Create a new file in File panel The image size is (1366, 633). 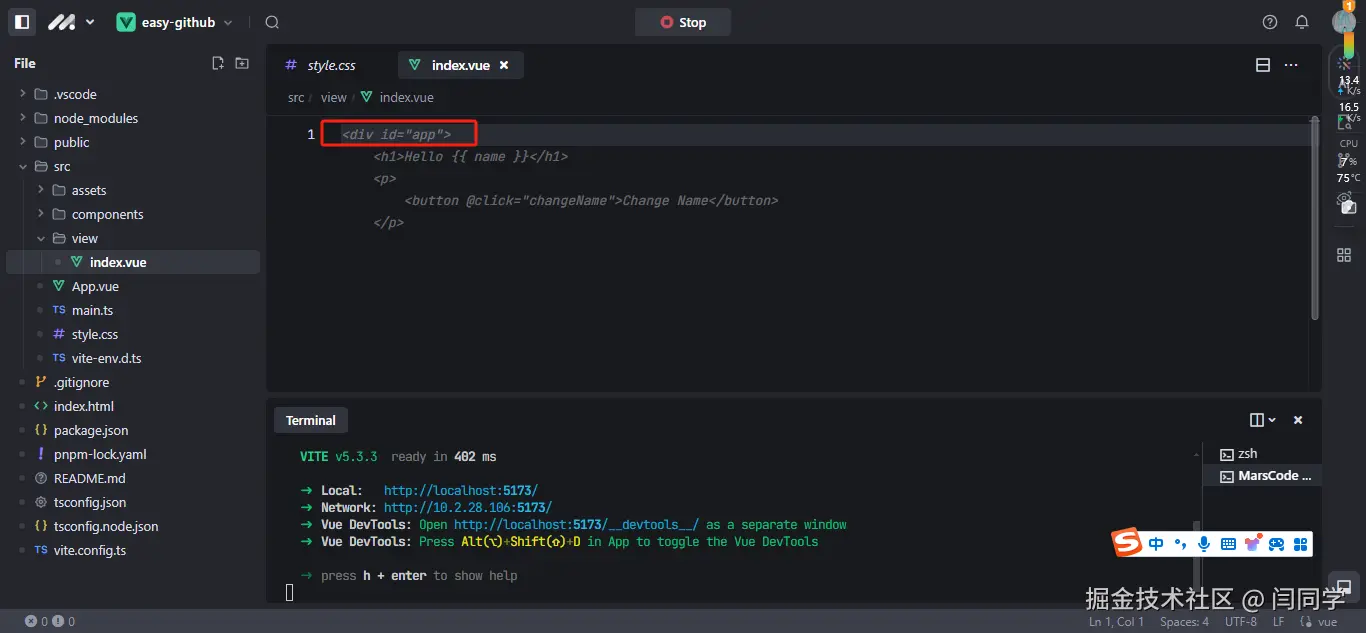pyautogui.click(x=218, y=63)
